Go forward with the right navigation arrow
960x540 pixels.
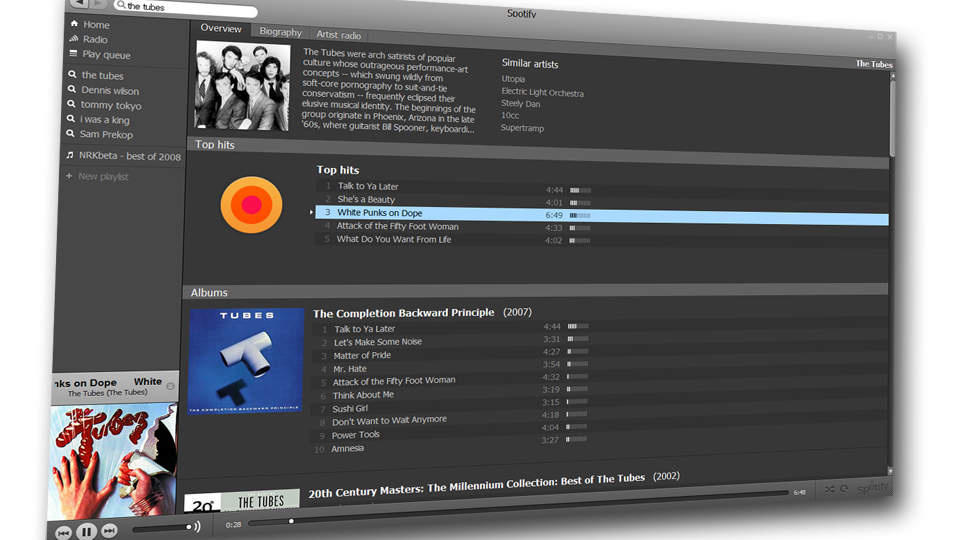(98, 4)
